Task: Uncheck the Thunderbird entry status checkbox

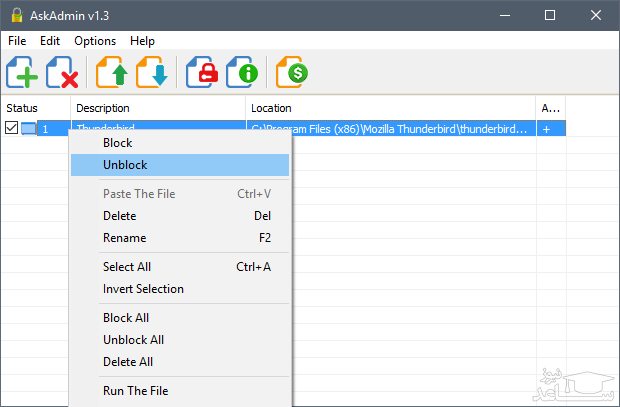Action: (x=11, y=128)
